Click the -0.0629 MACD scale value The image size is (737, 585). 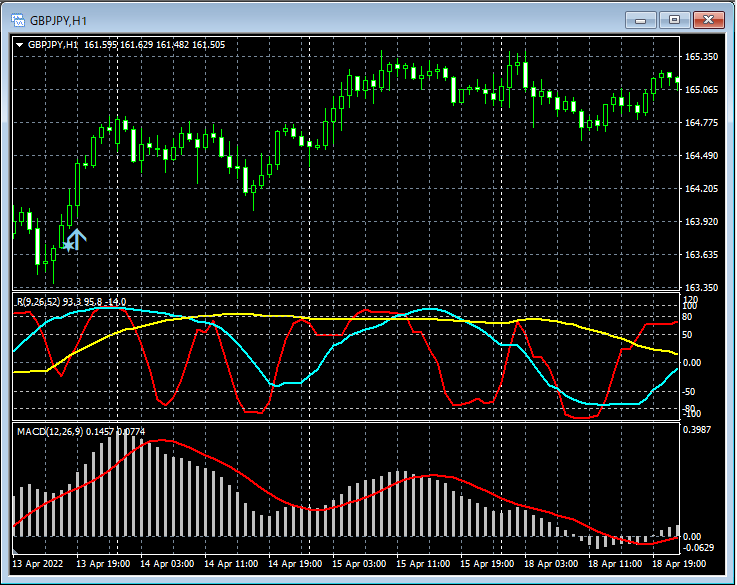699,547
